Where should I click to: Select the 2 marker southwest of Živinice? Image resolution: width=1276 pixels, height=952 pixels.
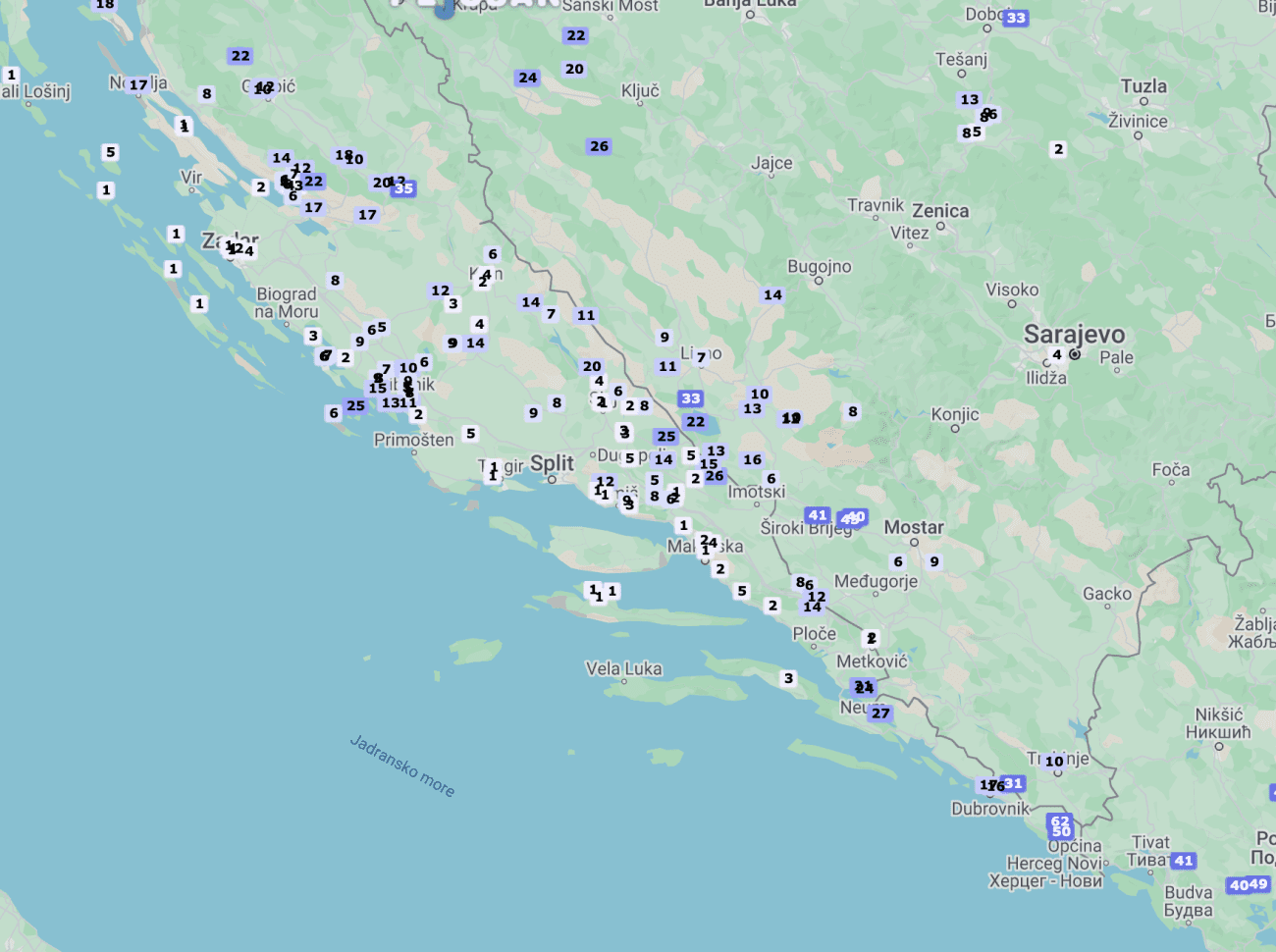[x=1058, y=149]
